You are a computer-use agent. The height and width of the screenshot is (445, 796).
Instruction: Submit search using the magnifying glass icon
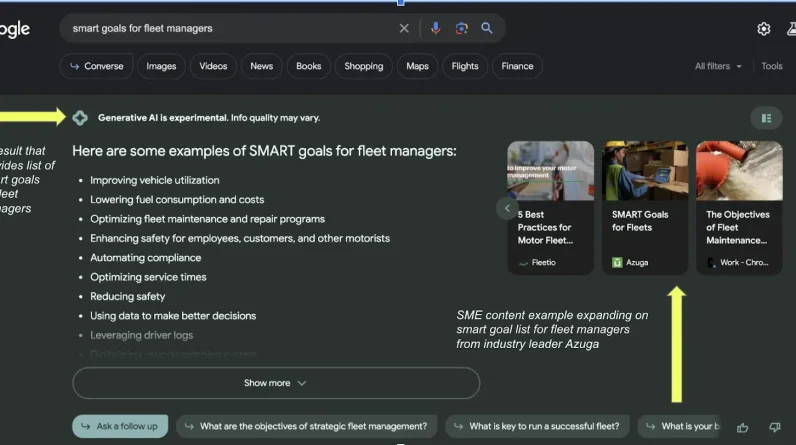[486, 28]
